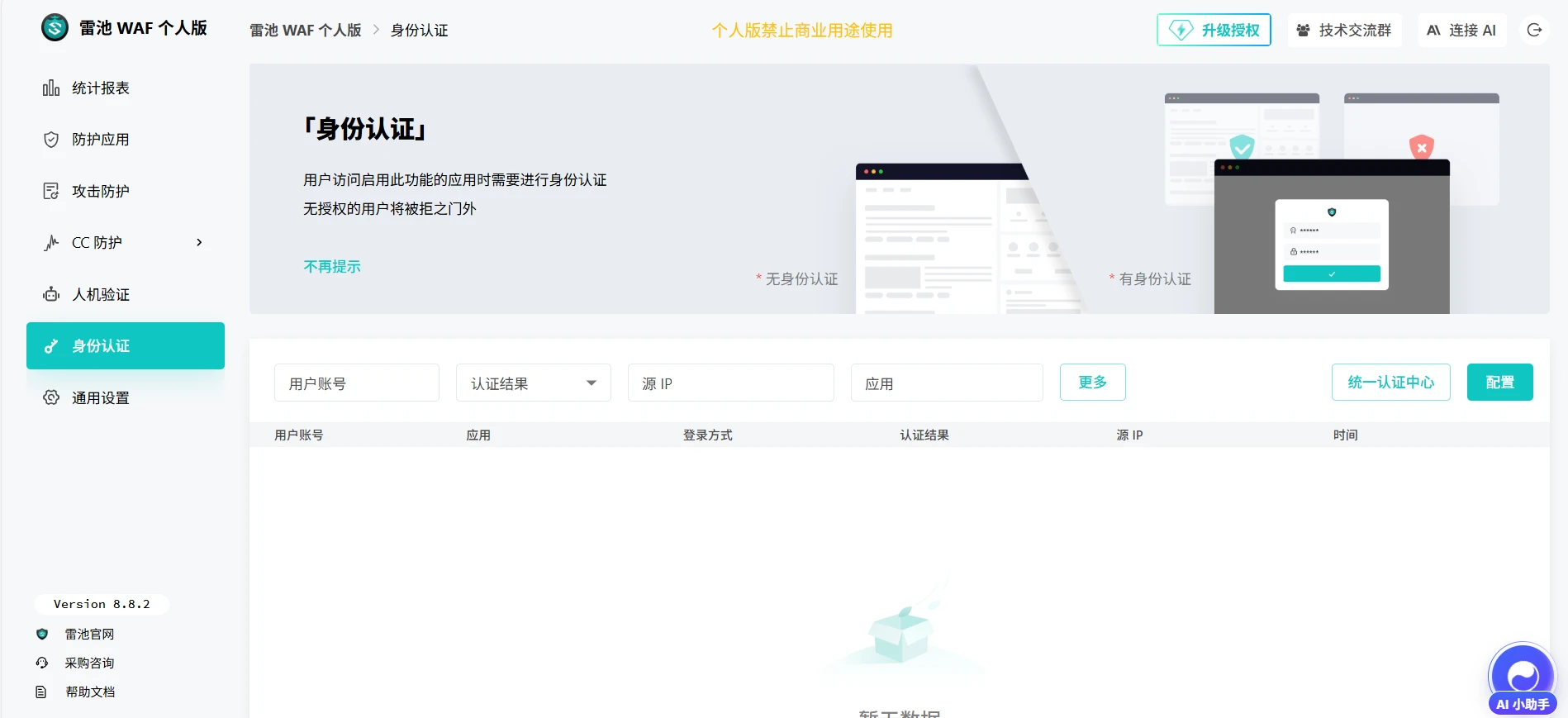Select 攻击防护 menu item
Viewport: 1568px width, 718px height.
coord(126,191)
